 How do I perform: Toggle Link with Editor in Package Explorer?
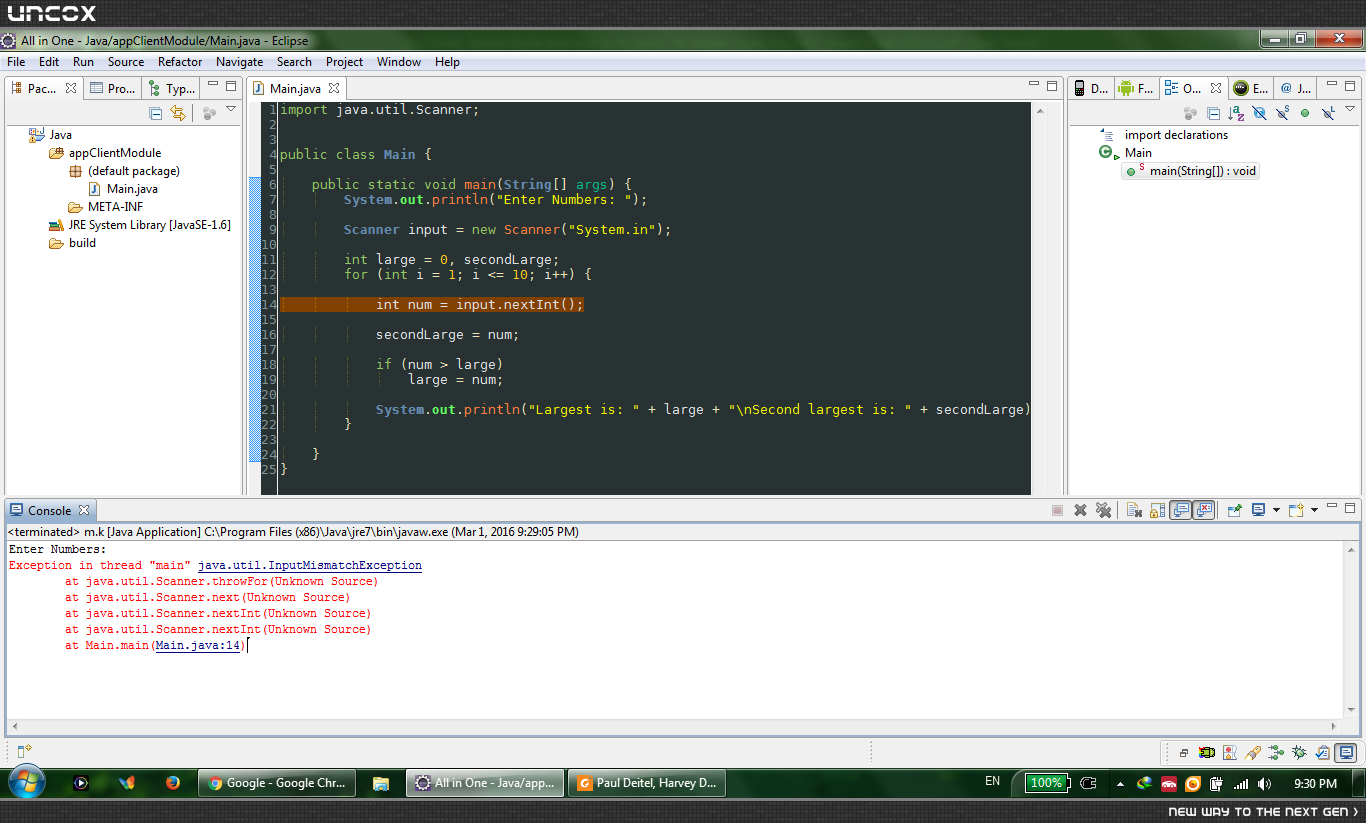coord(178,113)
